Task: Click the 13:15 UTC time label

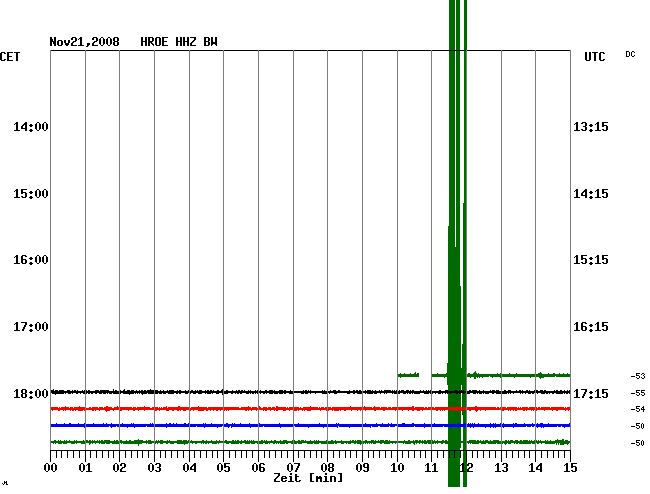Action: [x=591, y=127]
